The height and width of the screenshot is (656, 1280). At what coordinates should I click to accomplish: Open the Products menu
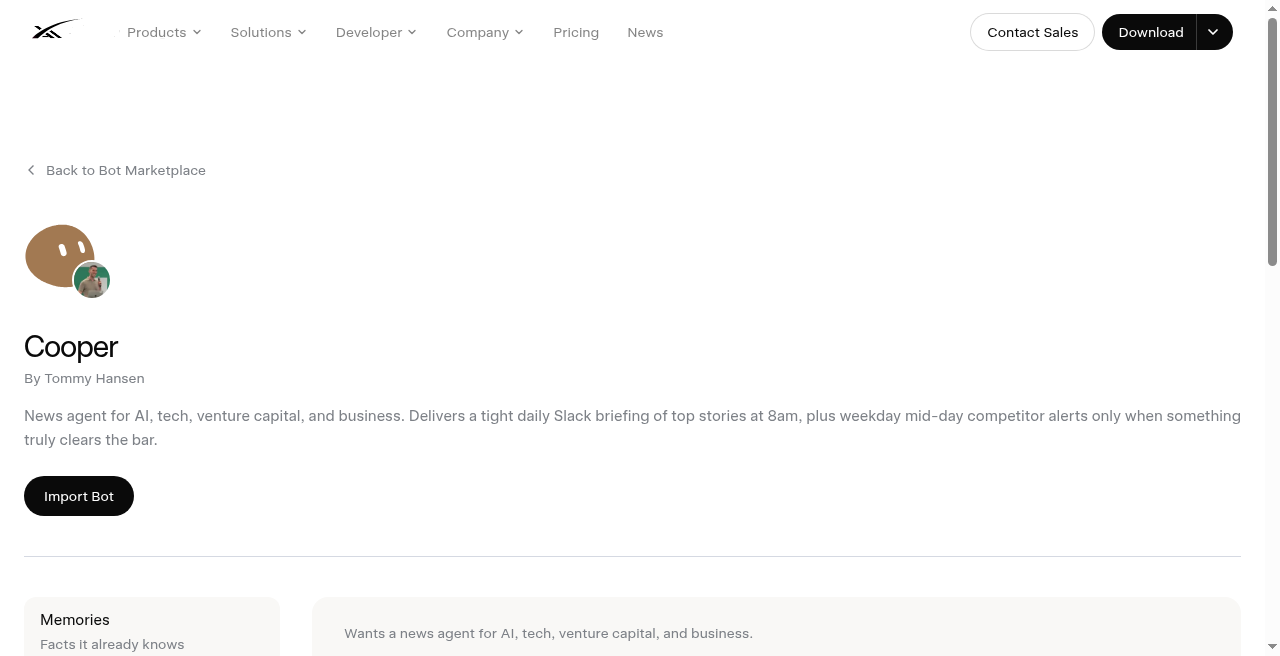click(x=164, y=32)
